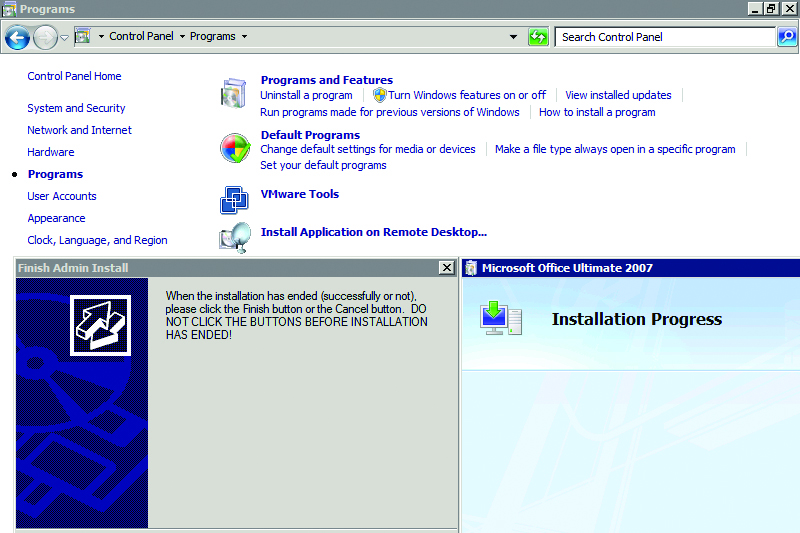This screenshot has height=533, width=800.
Task: Click the search magnifier button
Action: click(x=787, y=37)
